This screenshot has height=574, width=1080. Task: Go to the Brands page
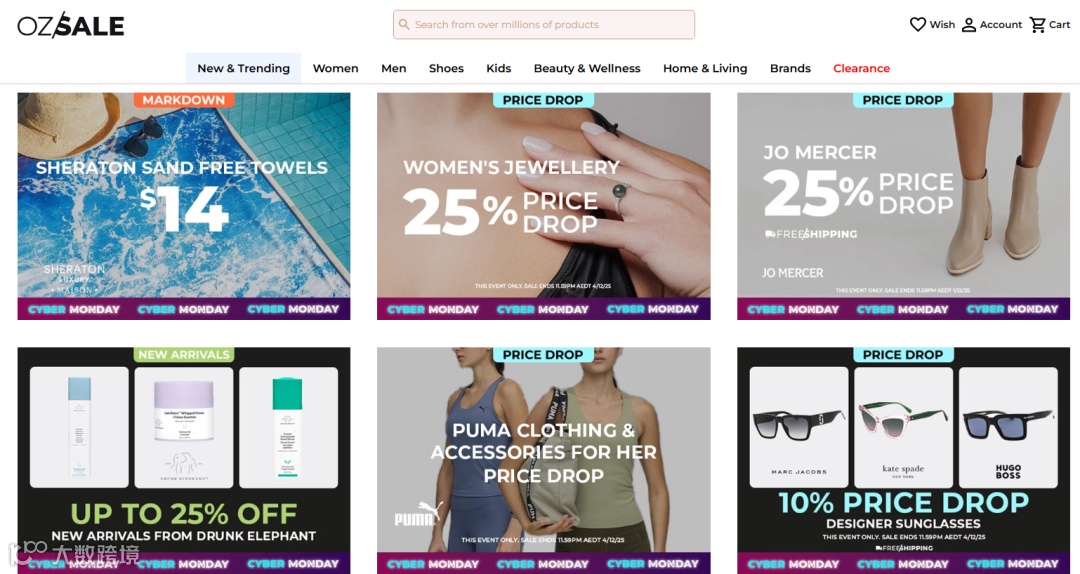[790, 68]
